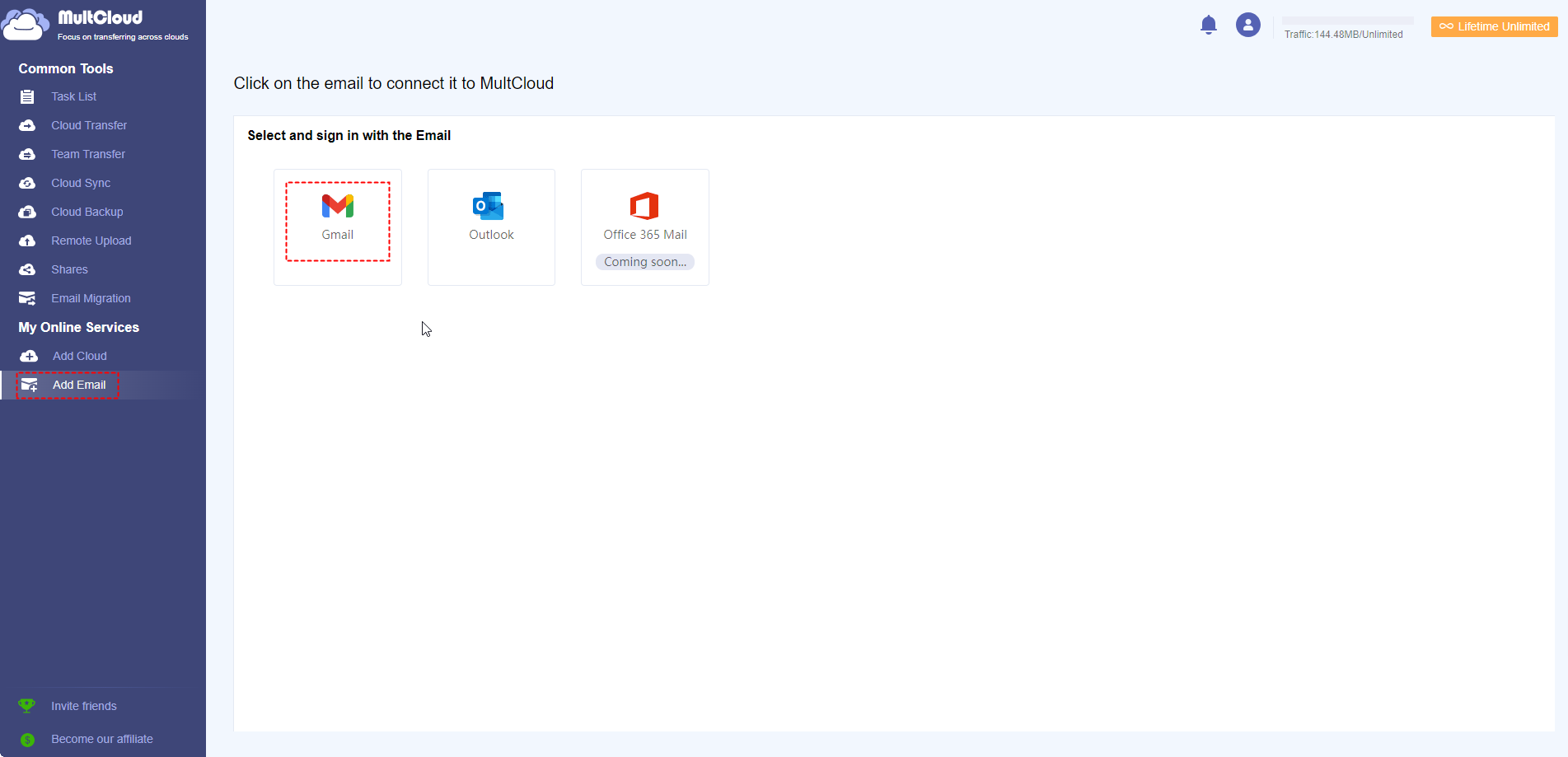Click the Remote Upload icon
Image resolution: width=1568 pixels, height=757 pixels.
click(x=27, y=241)
